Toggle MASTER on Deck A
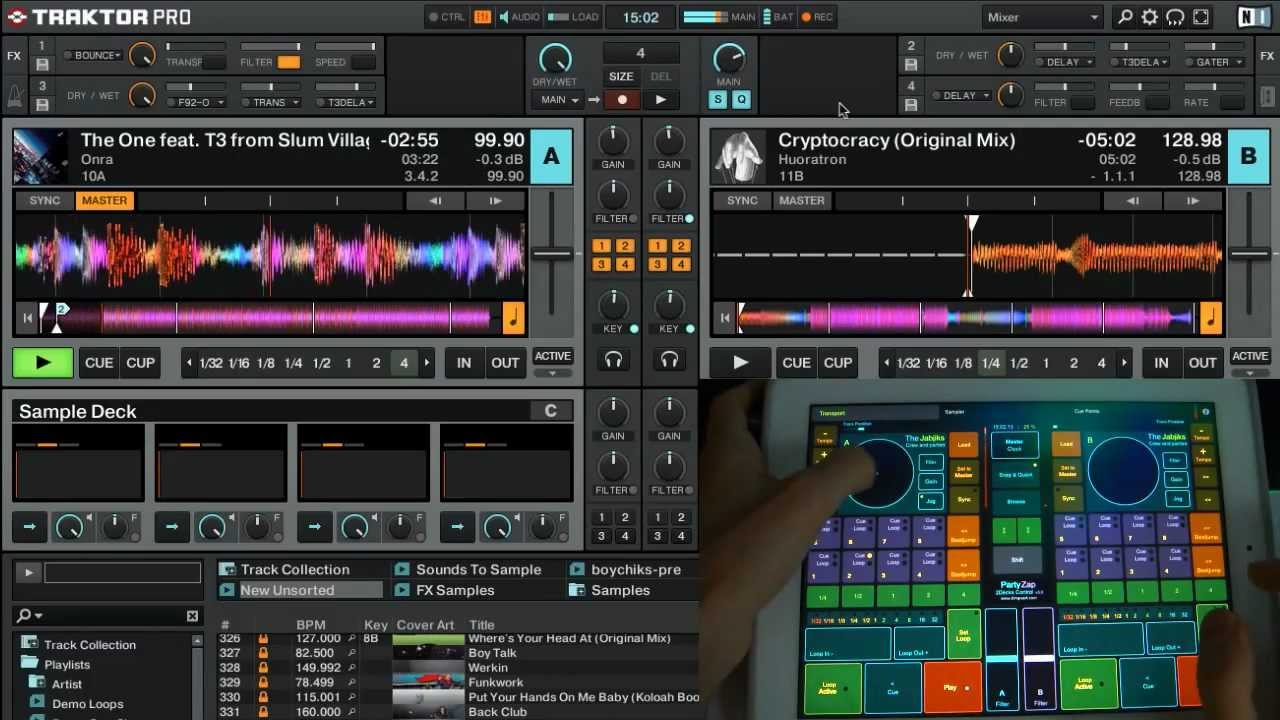The width and height of the screenshot is (1280, 720). pyautogui.click(x=104, y=200)
